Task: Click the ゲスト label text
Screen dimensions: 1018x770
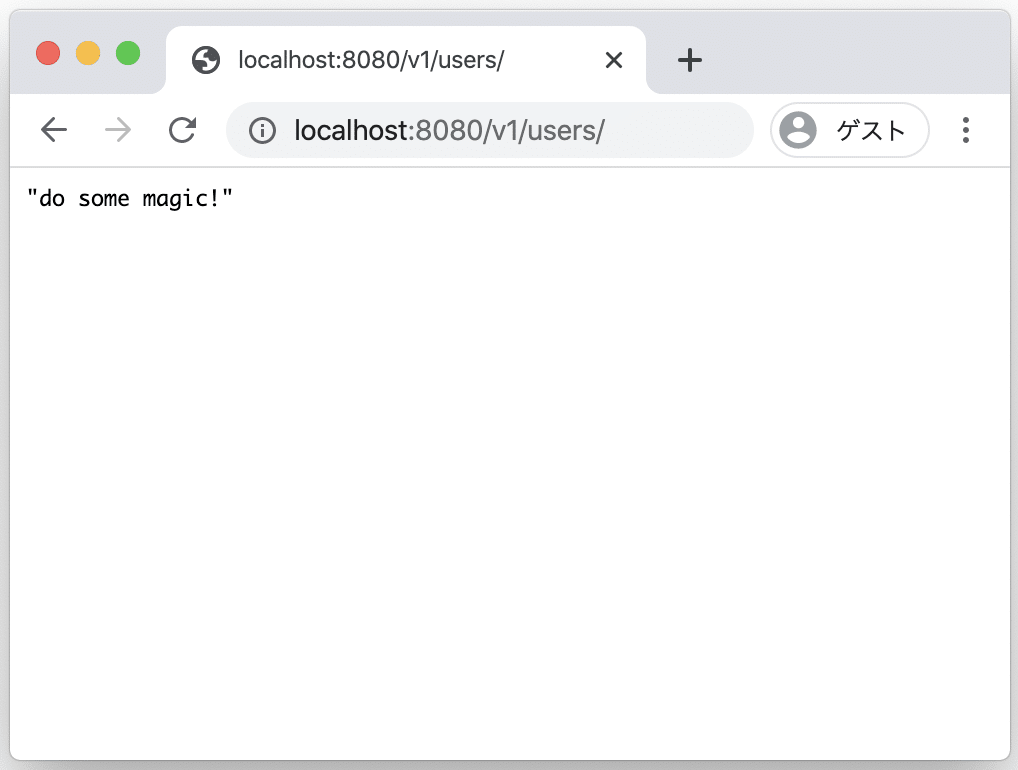Action: coord(871,130)
